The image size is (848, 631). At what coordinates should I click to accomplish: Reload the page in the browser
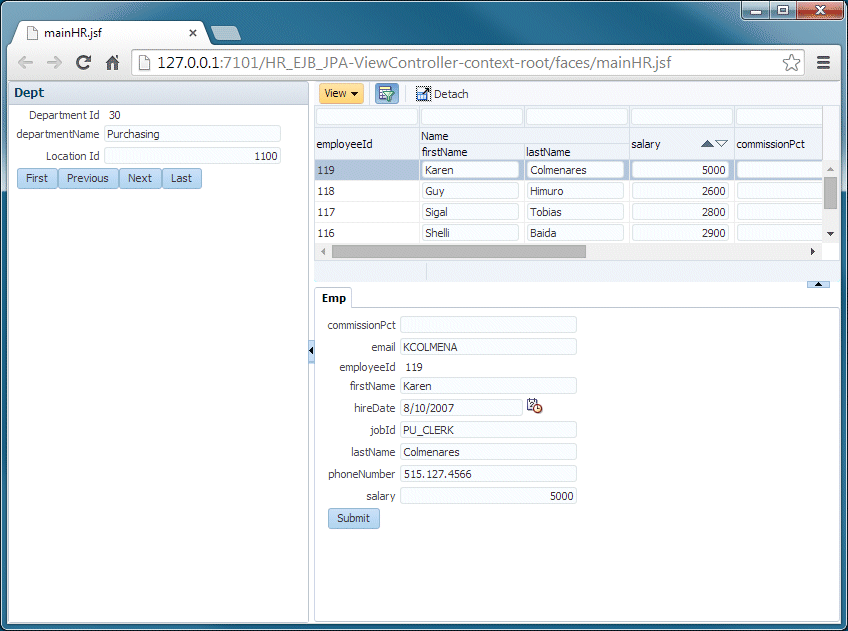83,63
